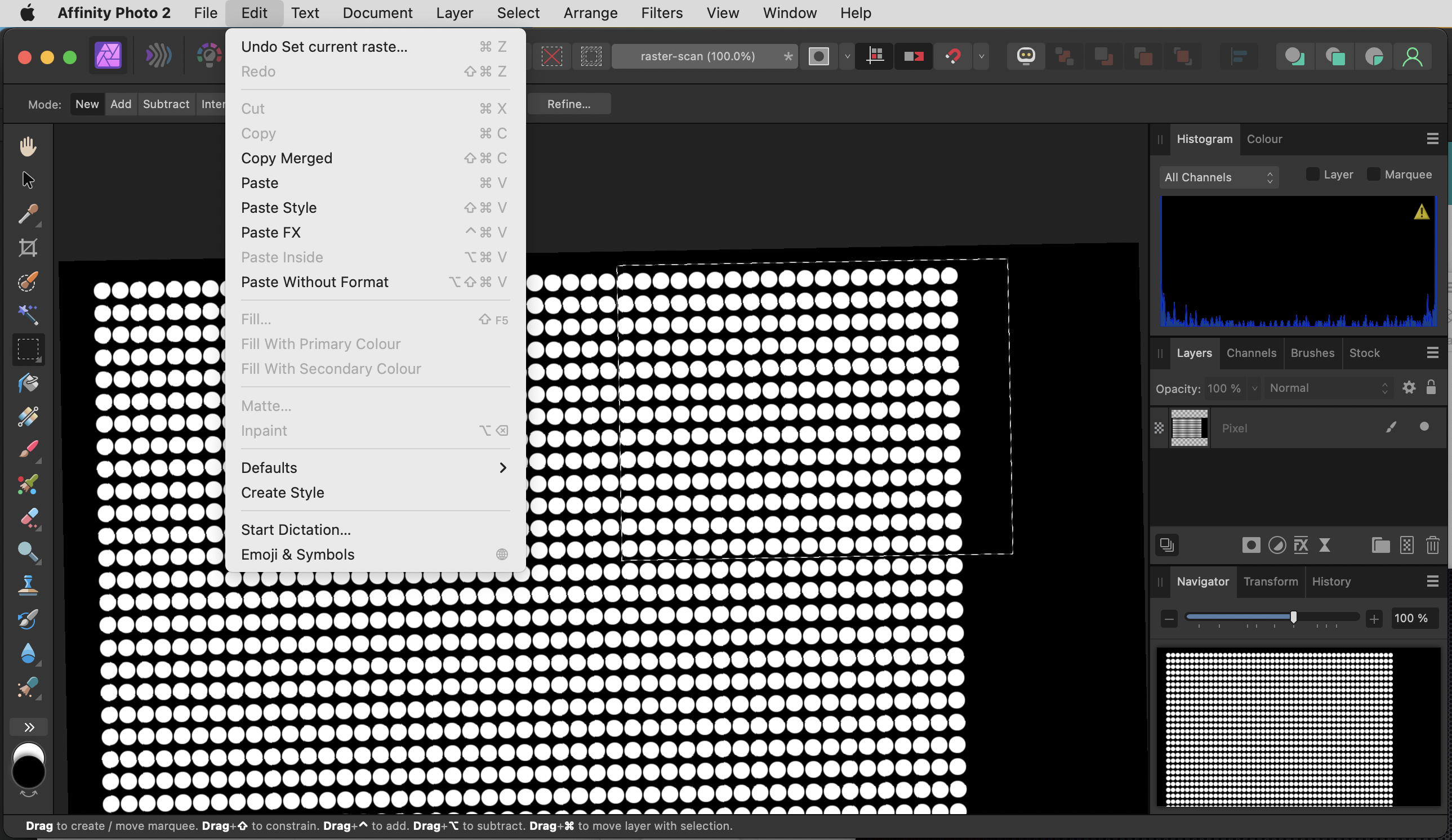The image size is (1452, 840).
Task: Create a new adjustment layer
Action: 1277,545
